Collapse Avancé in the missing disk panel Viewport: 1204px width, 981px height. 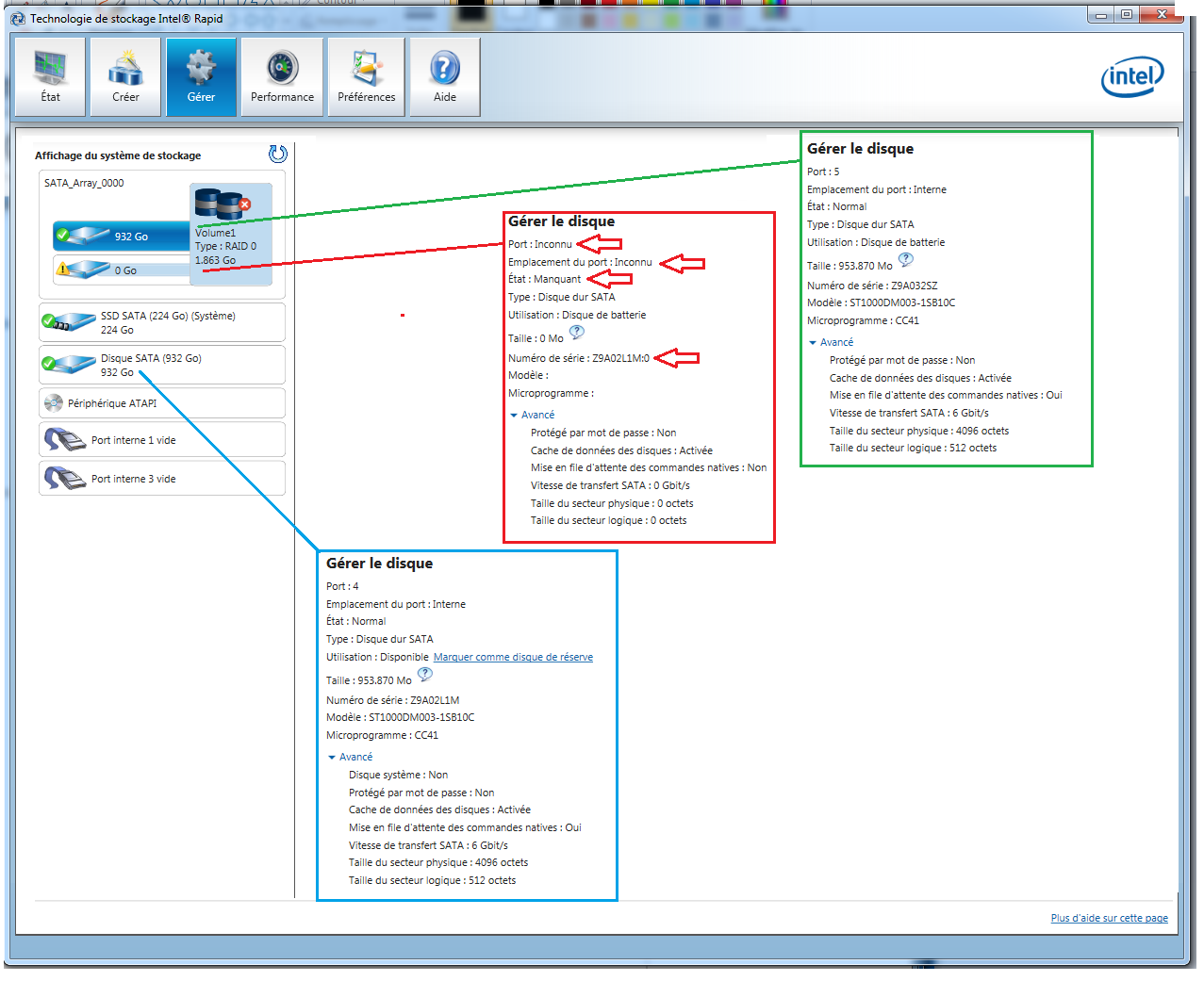tap(532, 415)
